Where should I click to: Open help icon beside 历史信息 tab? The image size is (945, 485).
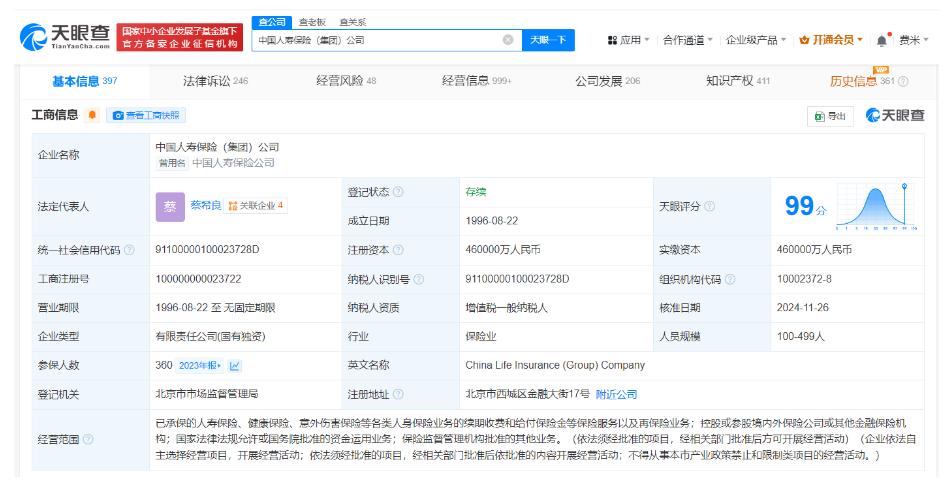click(x=903, y=81)
